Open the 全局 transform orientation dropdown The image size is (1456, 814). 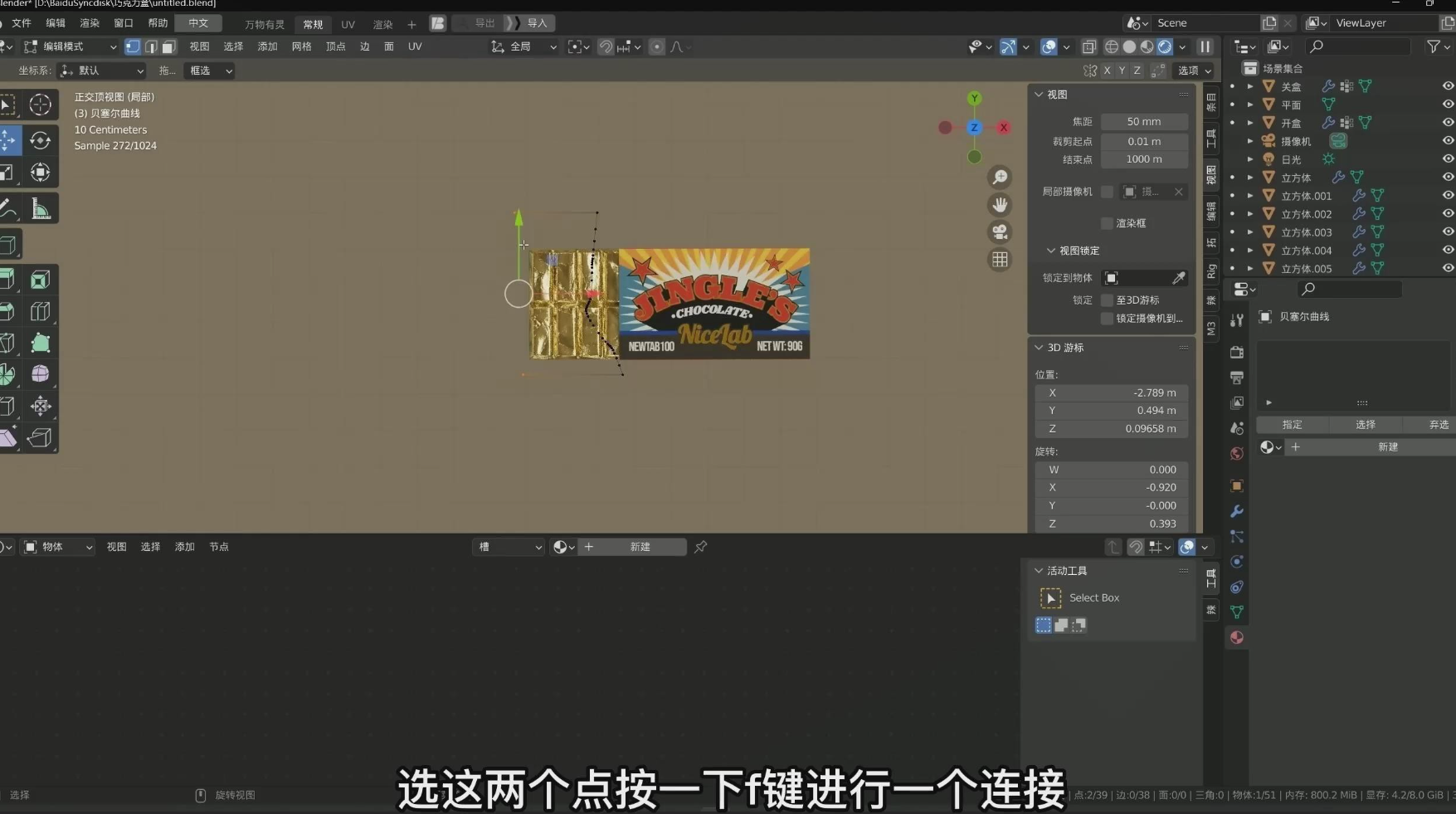(524, 47)
